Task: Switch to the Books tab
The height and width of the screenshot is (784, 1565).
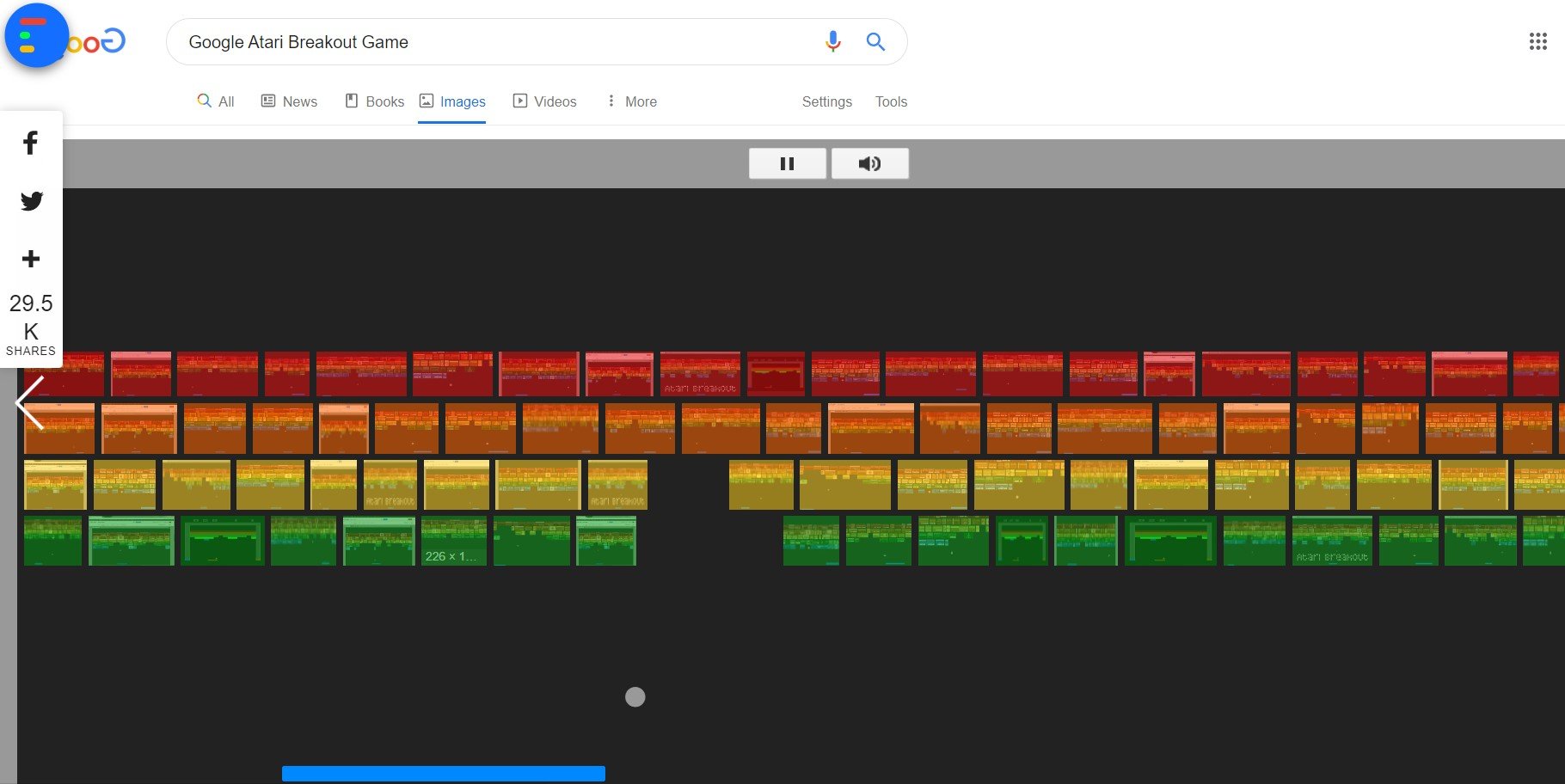Action: click(x=375, y=101)
